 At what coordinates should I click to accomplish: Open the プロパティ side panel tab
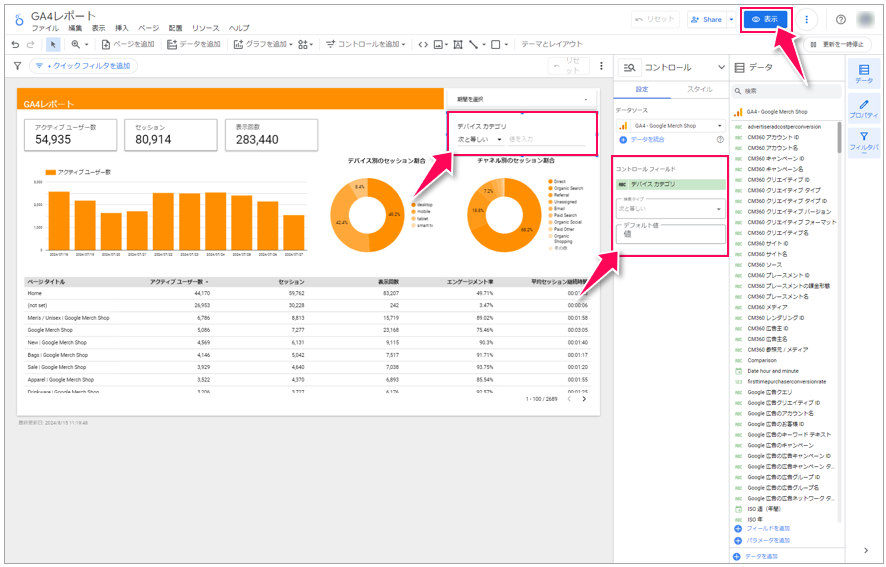pos(864,109)
